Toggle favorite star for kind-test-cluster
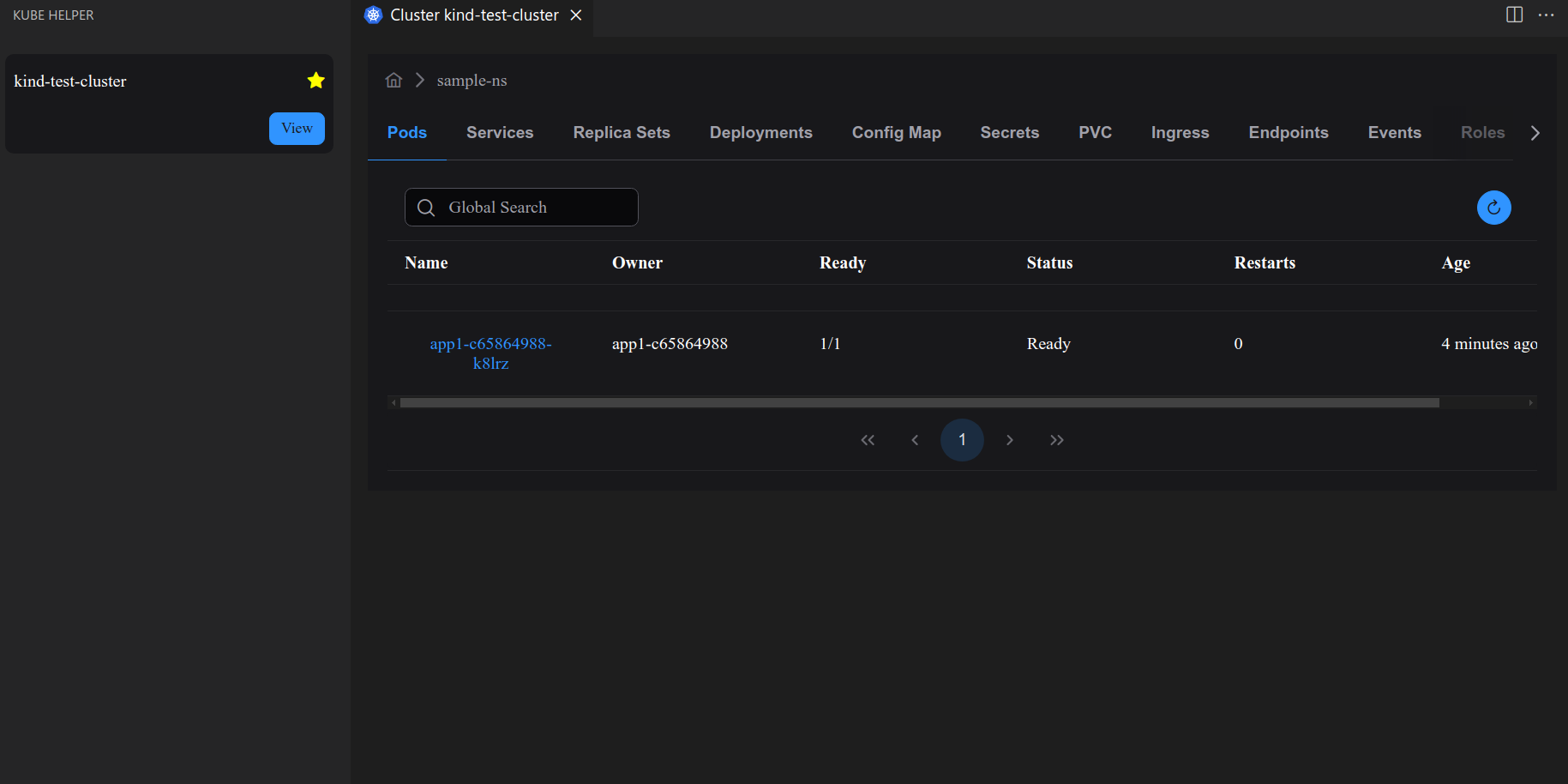 315,81
